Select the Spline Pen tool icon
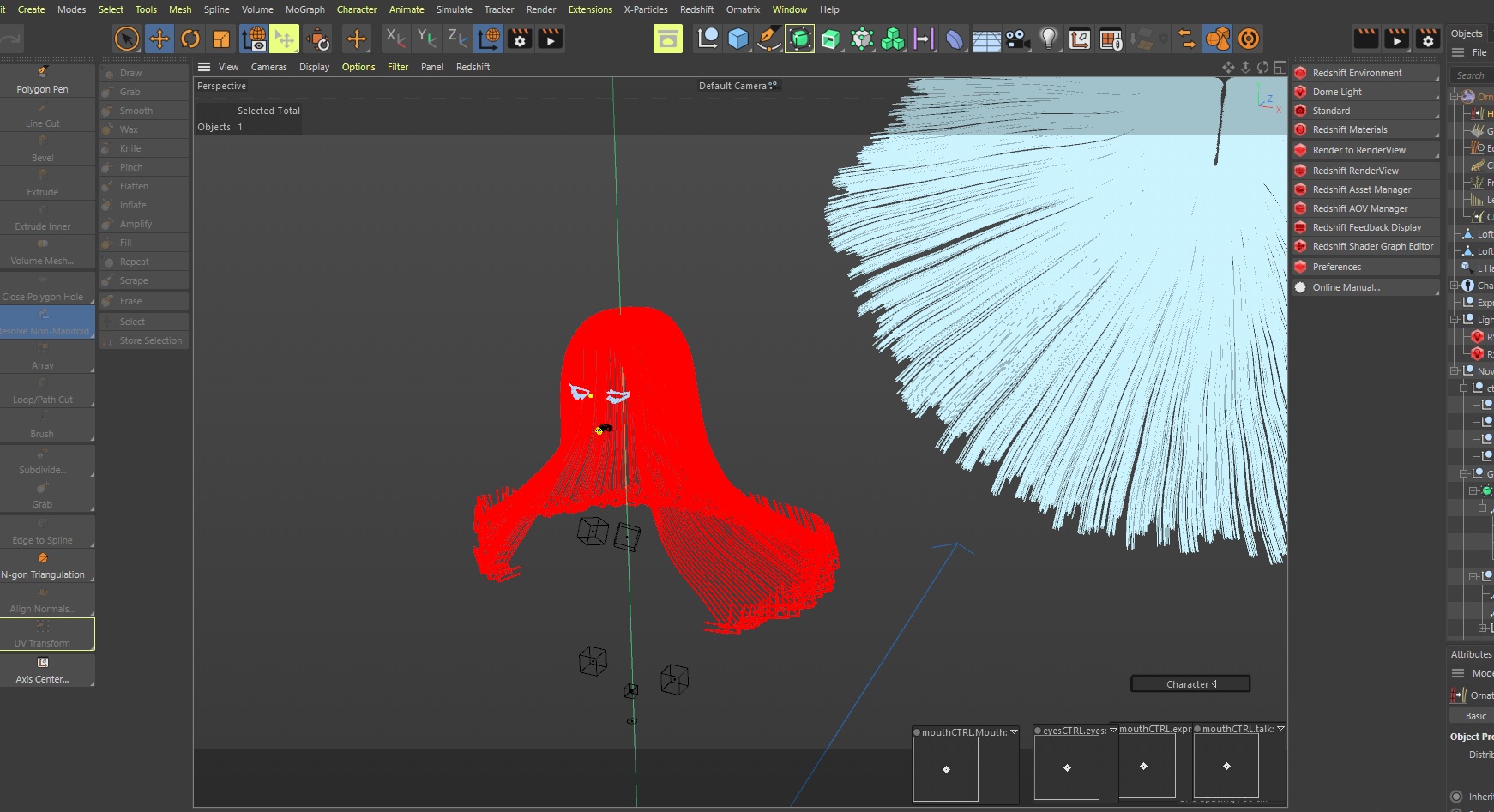1494x812 pixels. [x=769, y=39]
